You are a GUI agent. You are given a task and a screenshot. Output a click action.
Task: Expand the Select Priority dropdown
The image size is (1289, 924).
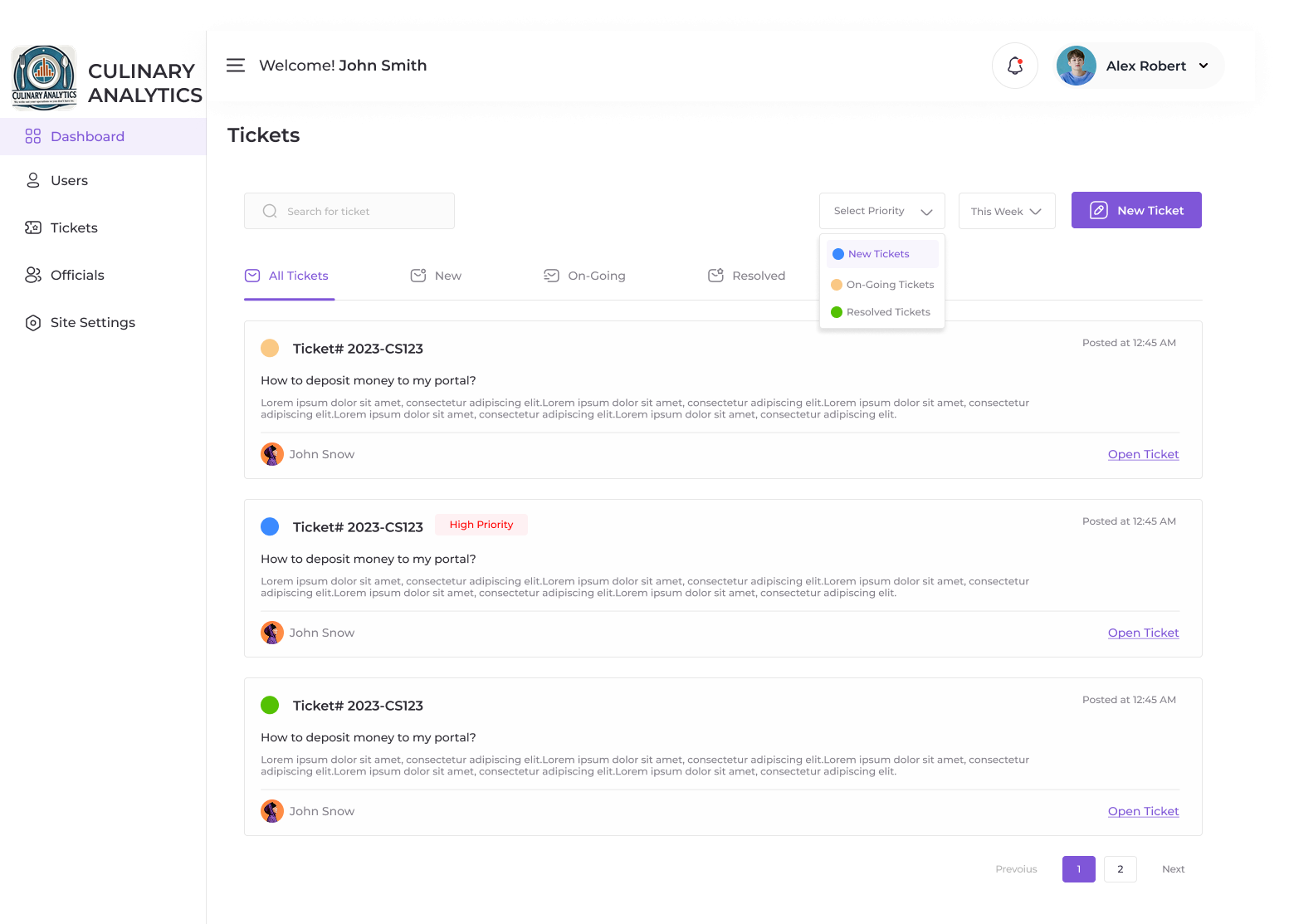pyautogui.click(x=881, y=211)
